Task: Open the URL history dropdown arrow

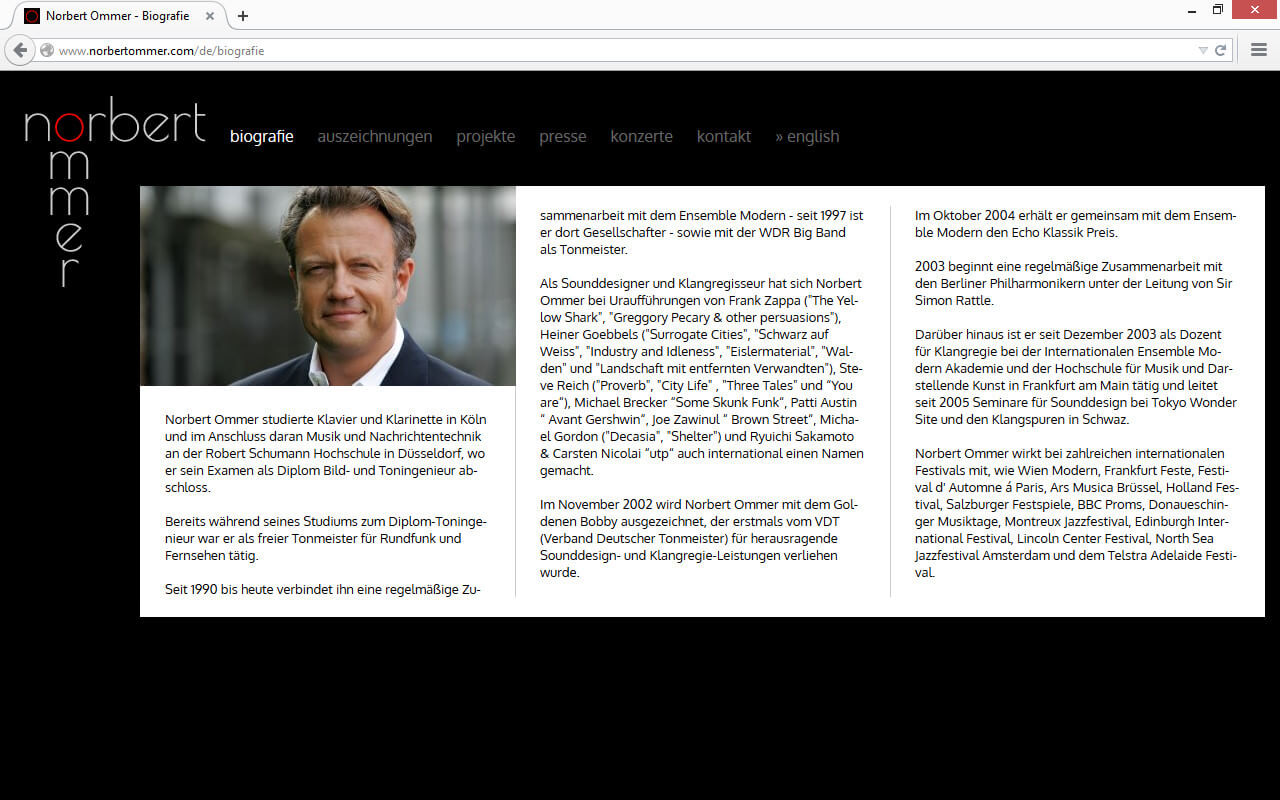Action: coord(1203,50)
